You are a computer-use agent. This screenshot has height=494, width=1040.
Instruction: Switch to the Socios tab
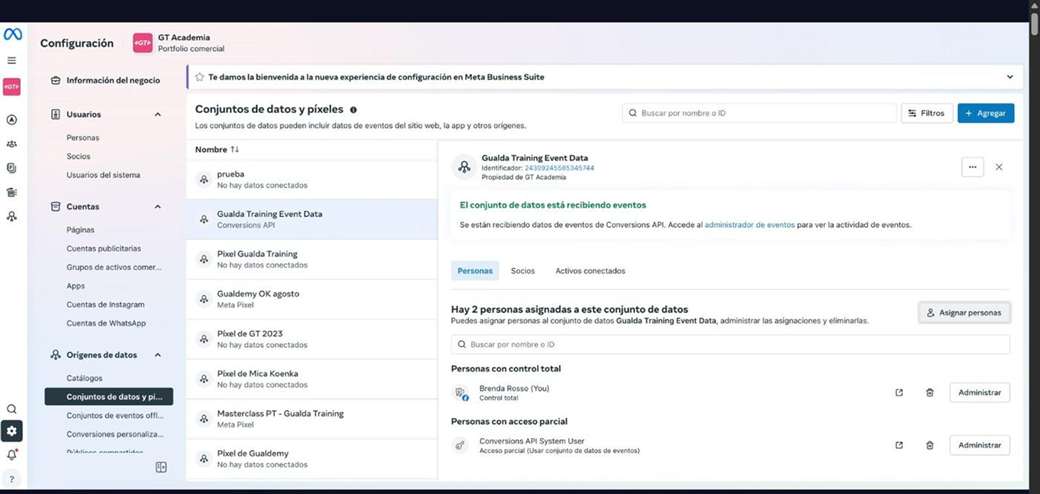click(523, 271)
